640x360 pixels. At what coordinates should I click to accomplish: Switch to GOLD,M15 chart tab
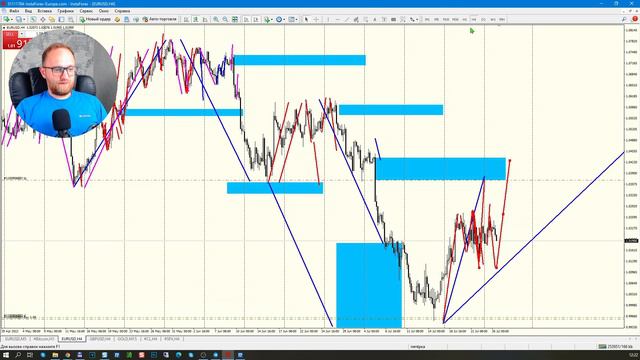(127, 339)
